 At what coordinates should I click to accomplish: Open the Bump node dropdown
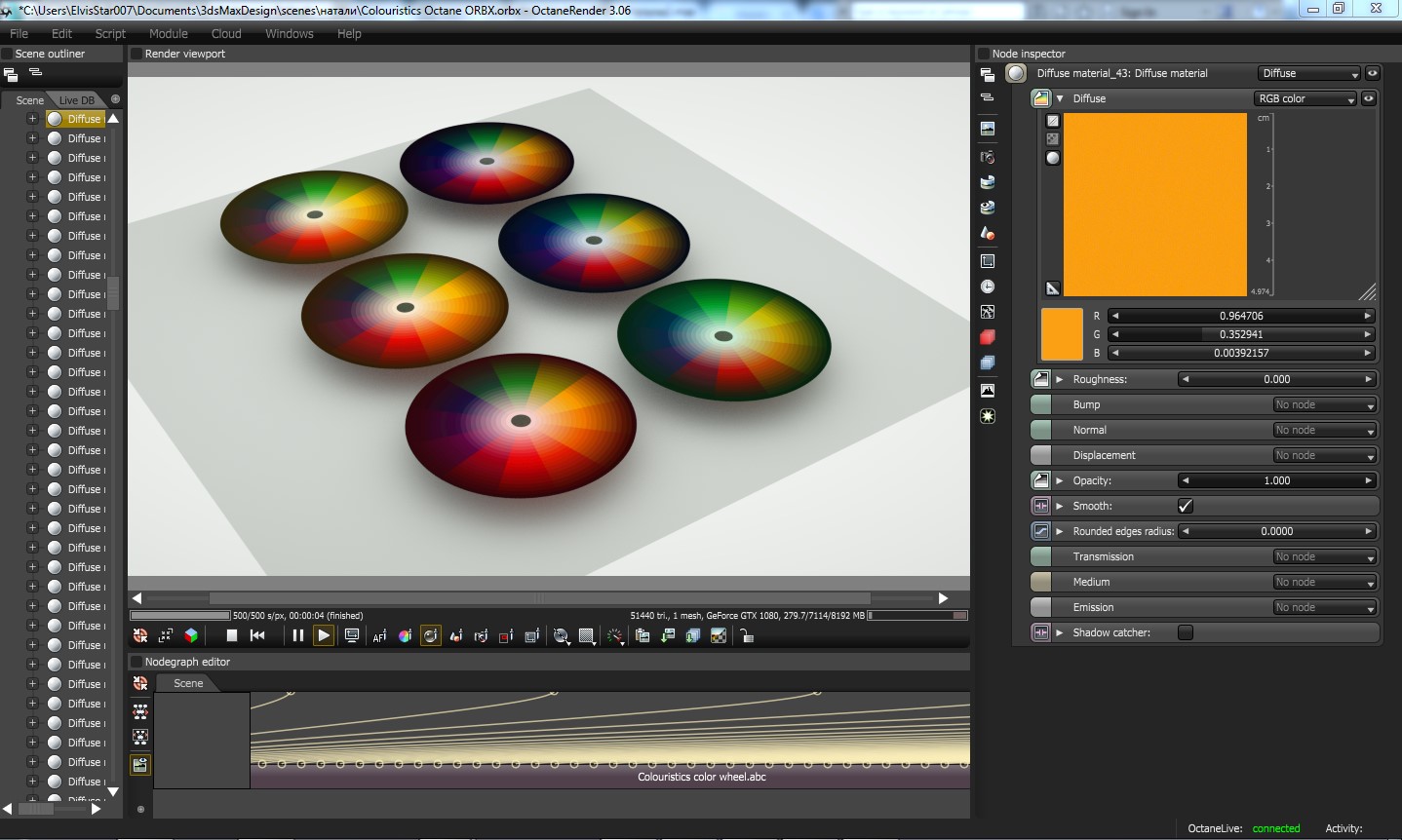(x=1324, y=405)
